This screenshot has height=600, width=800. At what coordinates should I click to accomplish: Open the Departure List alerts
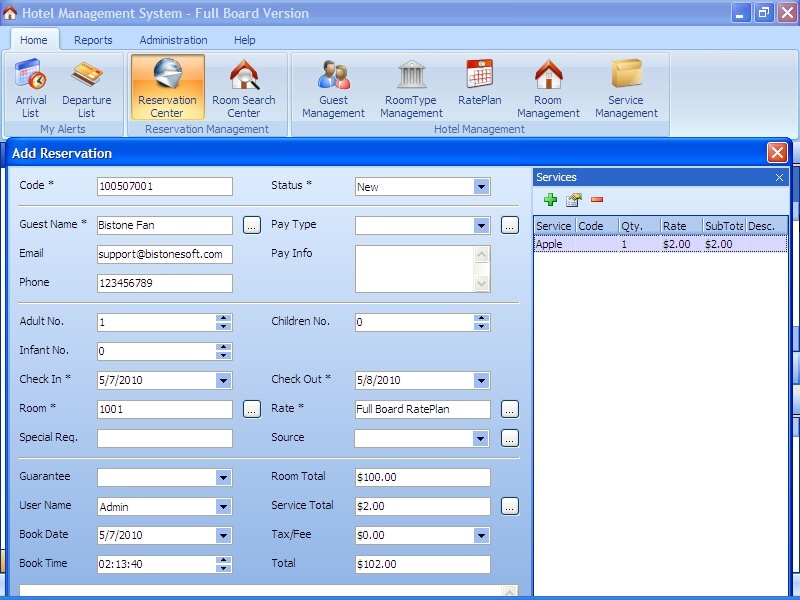click(x=87, y=88)
